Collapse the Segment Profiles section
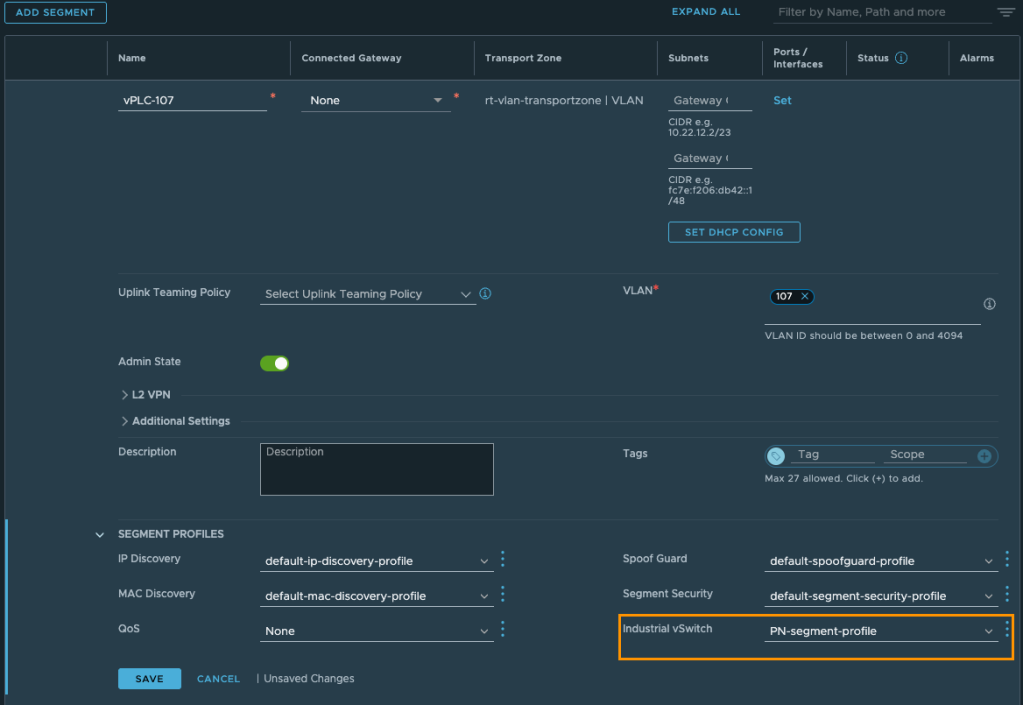Viewport: 1023px width, 705px height. tap(99, 535)
